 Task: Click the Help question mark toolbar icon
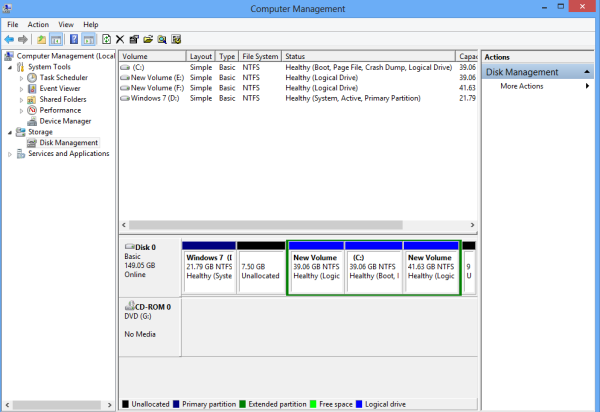[73, 40]
